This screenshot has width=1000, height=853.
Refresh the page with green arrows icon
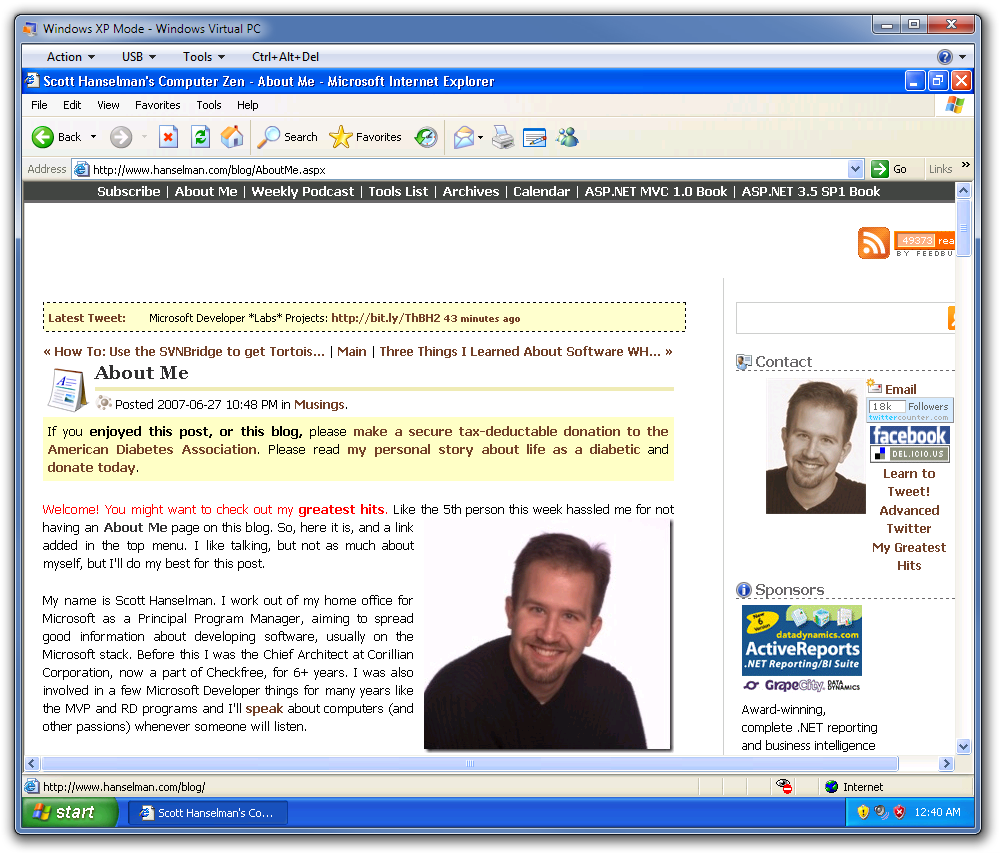click(200, 136)
